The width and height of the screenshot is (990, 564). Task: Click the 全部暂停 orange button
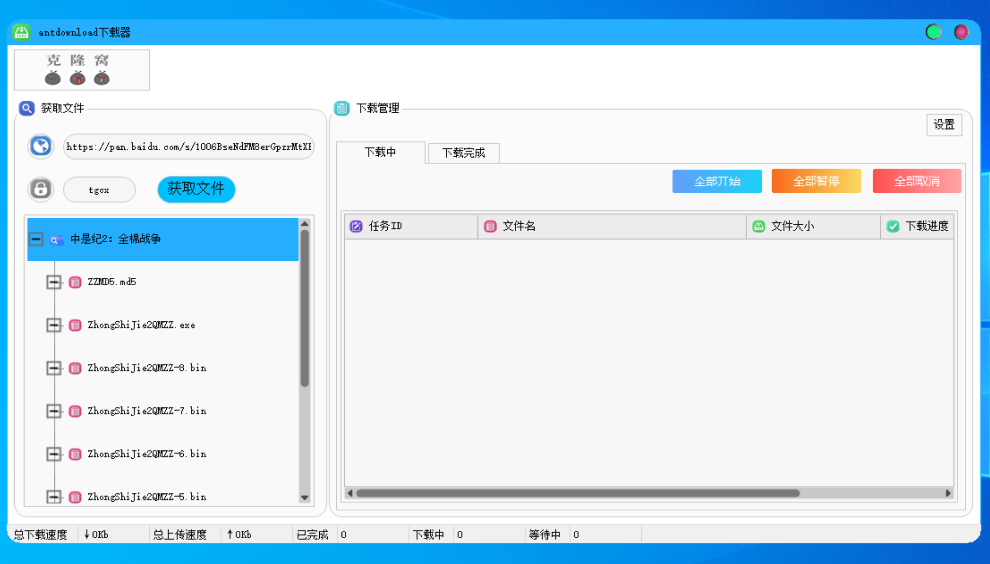[816, 181]
